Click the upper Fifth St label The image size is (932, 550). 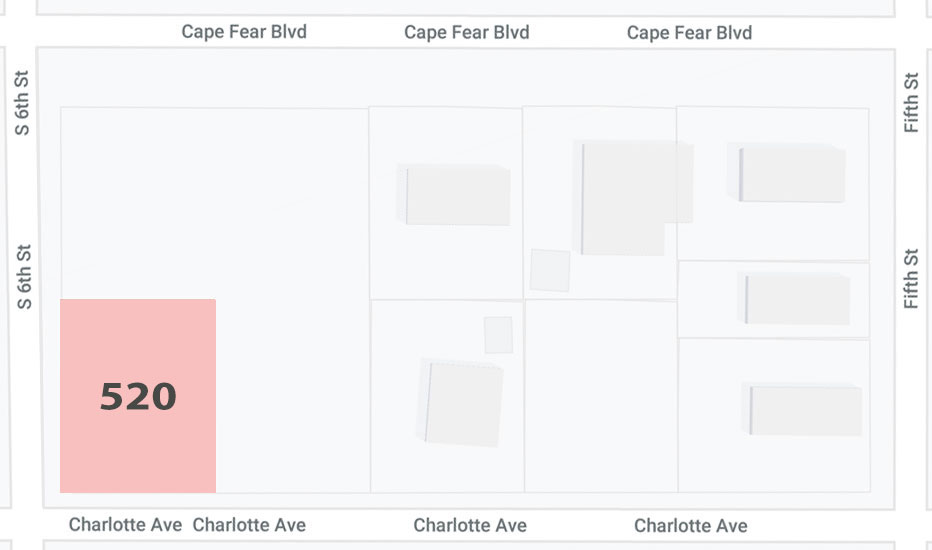pyautogui.click(x=911, y=102)
